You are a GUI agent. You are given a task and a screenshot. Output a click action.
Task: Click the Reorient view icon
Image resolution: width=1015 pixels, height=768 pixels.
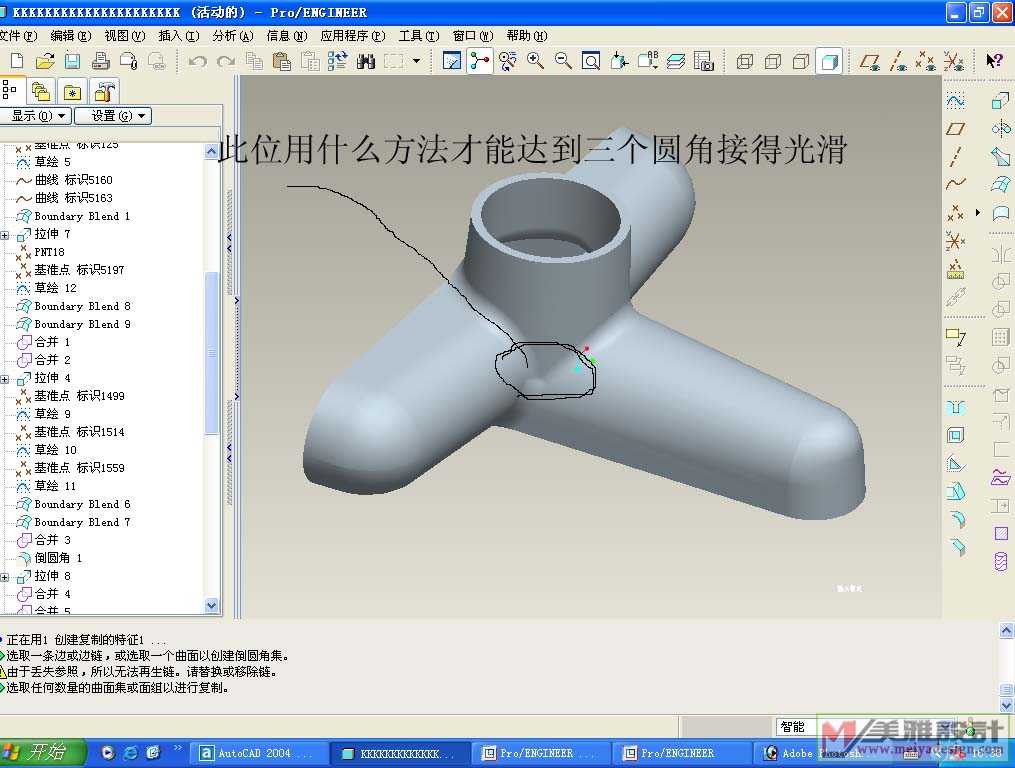(x=619, y=61)
